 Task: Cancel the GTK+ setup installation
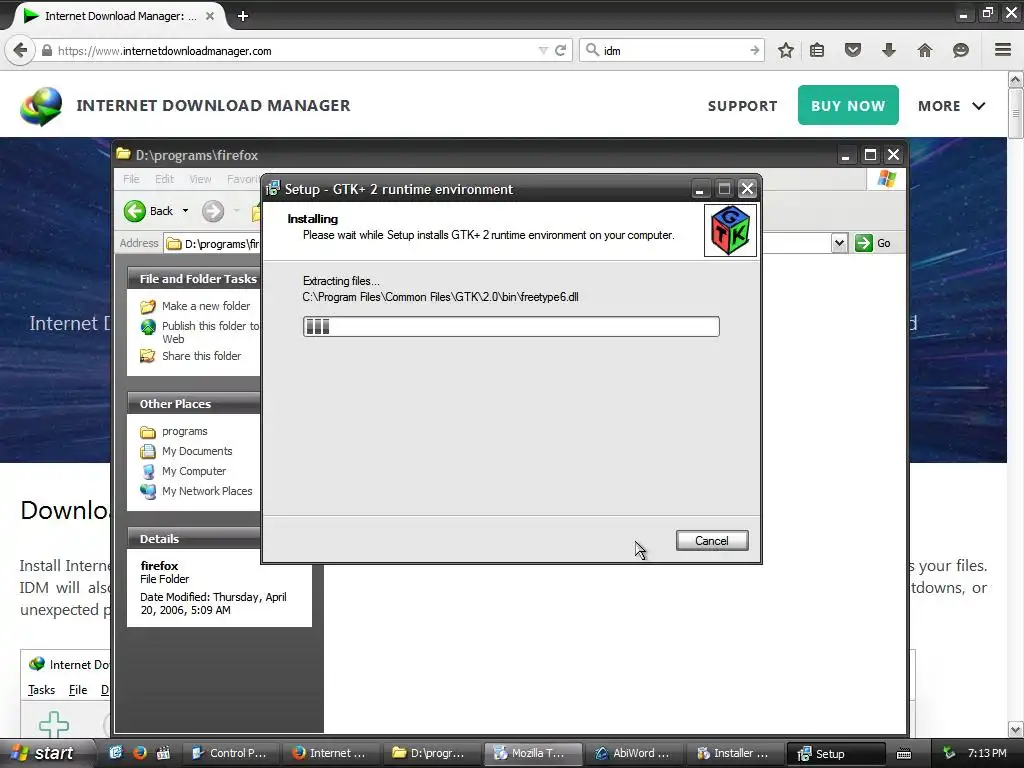click(x=712, y=541)
